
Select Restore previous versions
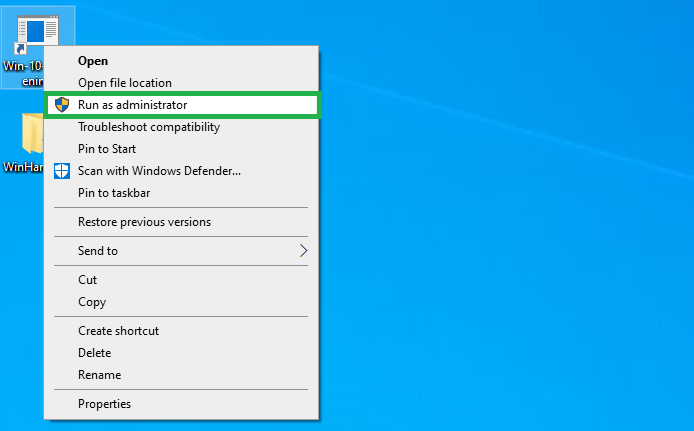click(181, 222)
